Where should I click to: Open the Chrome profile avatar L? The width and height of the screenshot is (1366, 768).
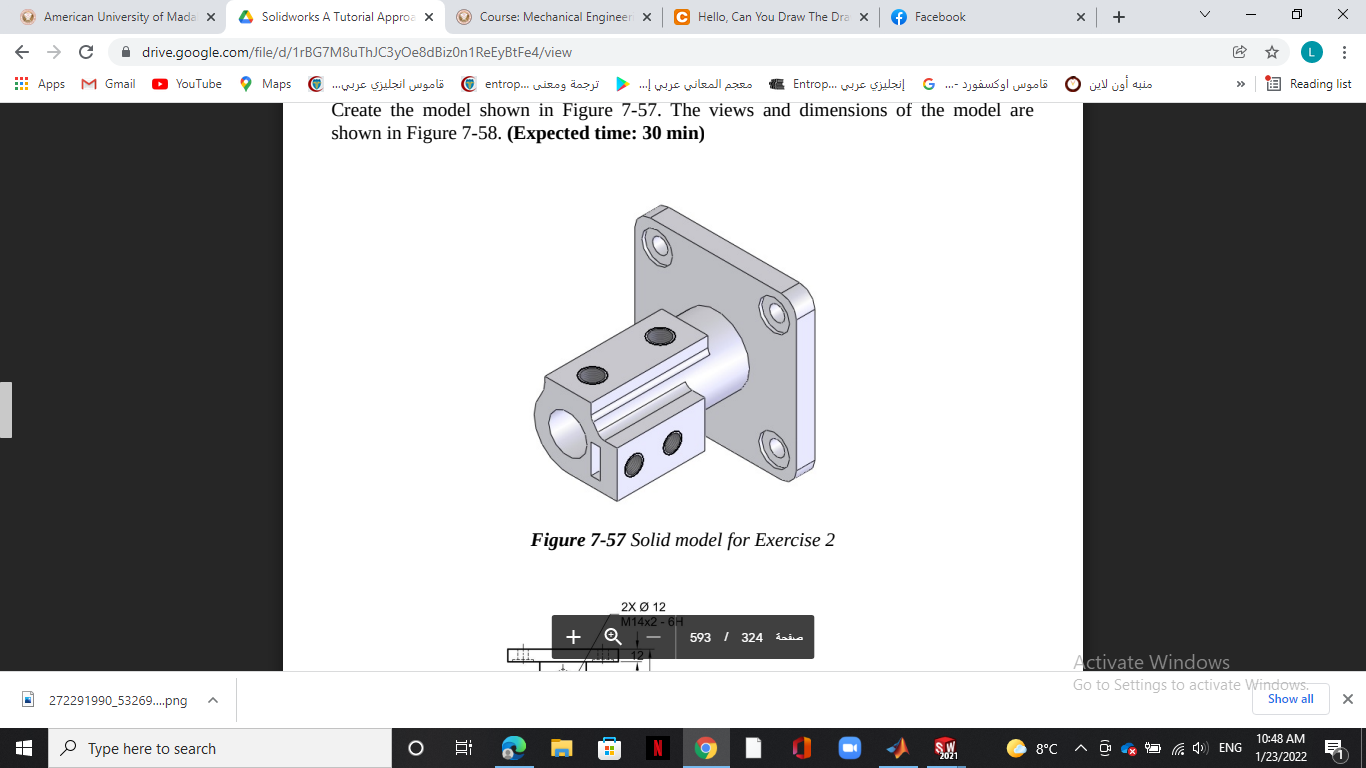[x=1312, y=52]
